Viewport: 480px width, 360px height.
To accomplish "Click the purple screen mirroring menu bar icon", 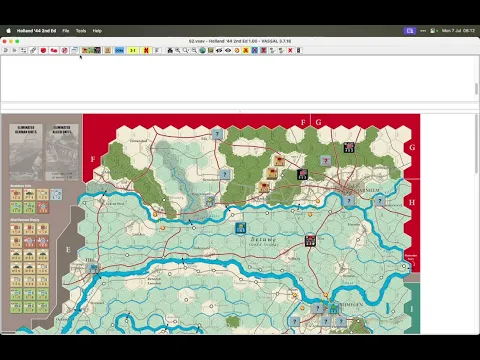I will tap(410, 31).
